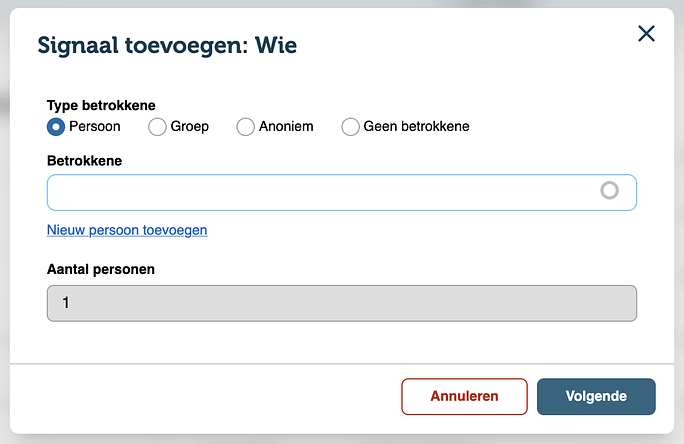Pick the Anoniem radio circle
Image resolution: width=684 pixels, height=444 pixels.
[x=245, y=127]
